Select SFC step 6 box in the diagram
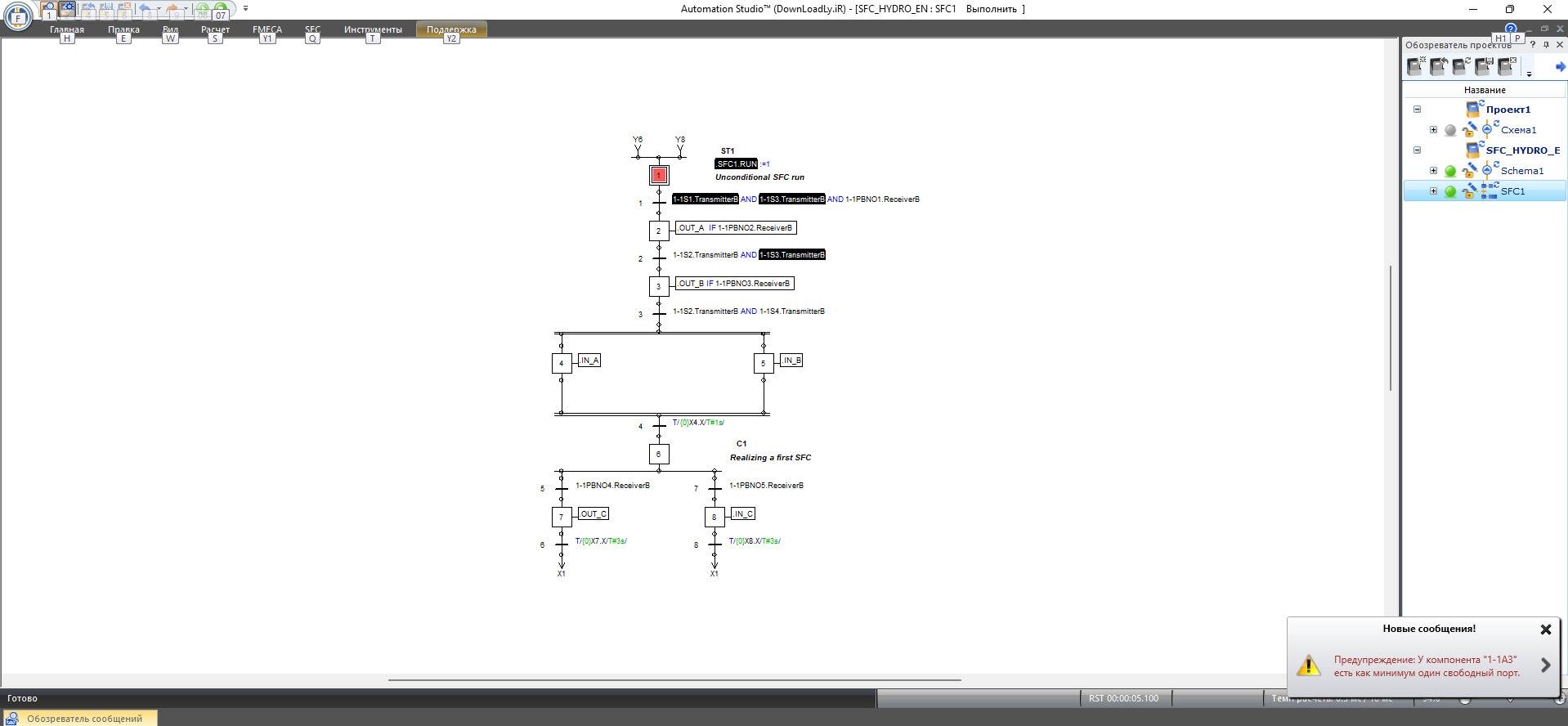The image size is (1568, 726). point(659,455)
